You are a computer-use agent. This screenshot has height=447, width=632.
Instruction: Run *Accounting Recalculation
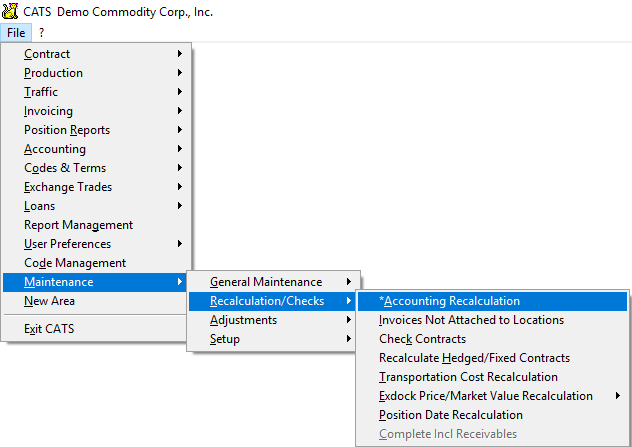[x=492, y=301]
